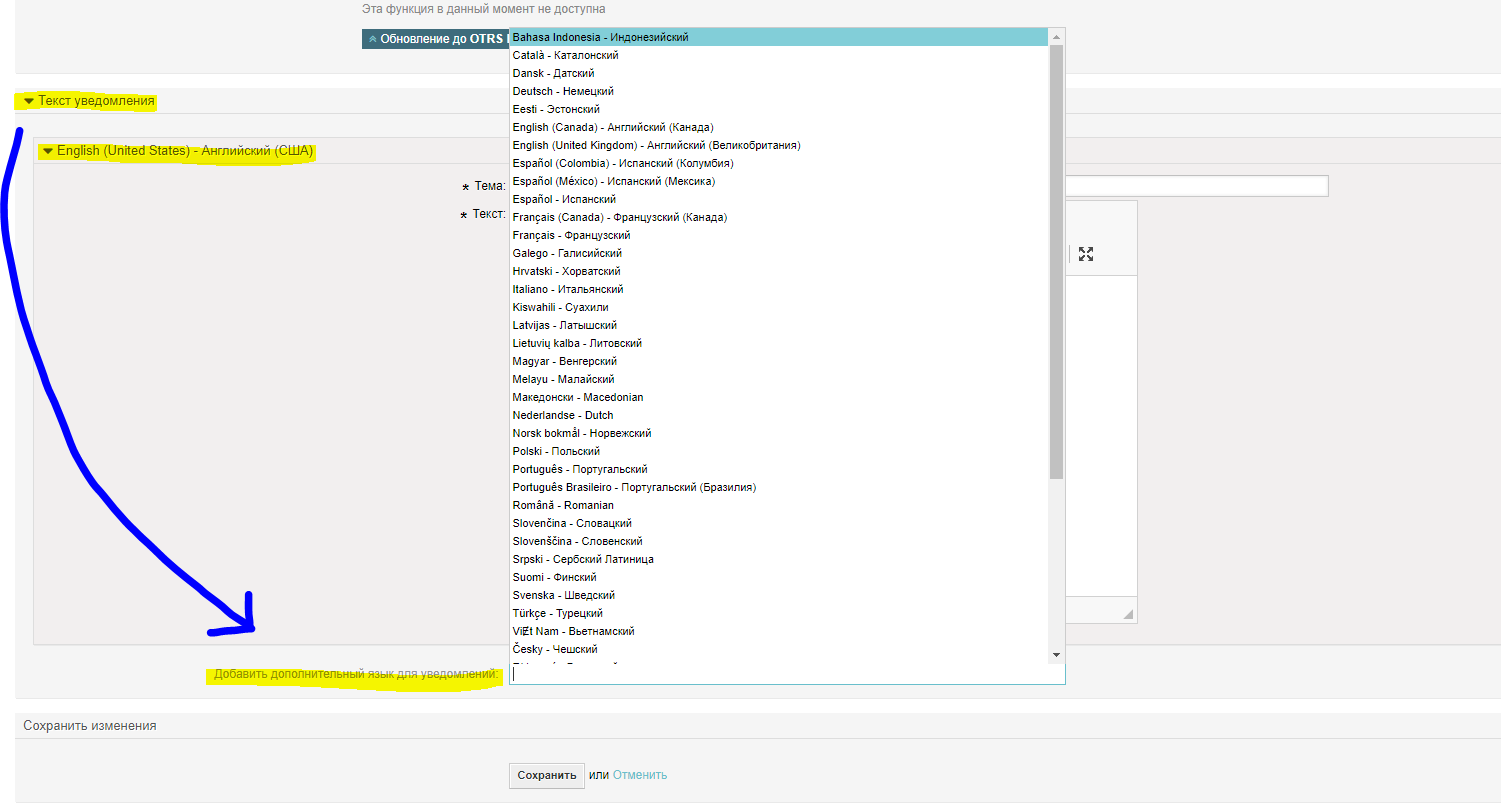Choose Español - Испанский option

[779, 199]
